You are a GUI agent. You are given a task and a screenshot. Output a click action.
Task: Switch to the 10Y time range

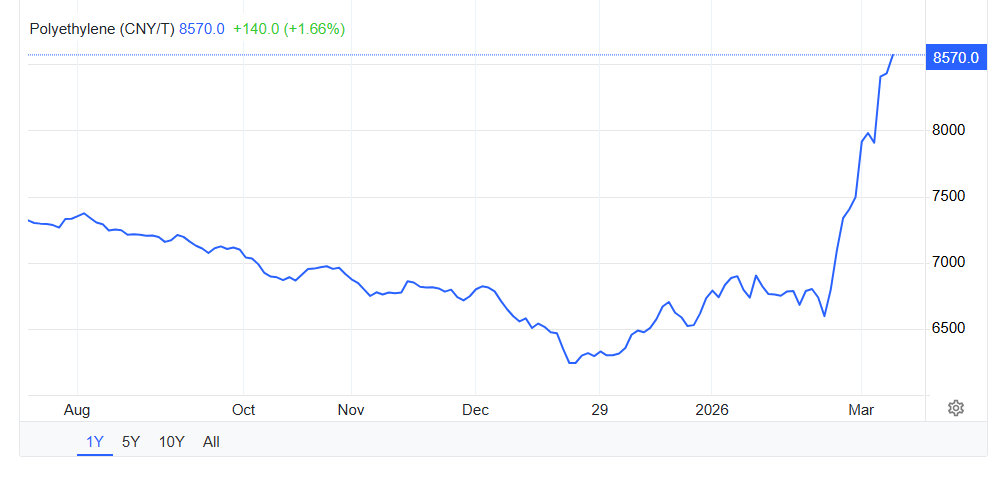[171, 441]
